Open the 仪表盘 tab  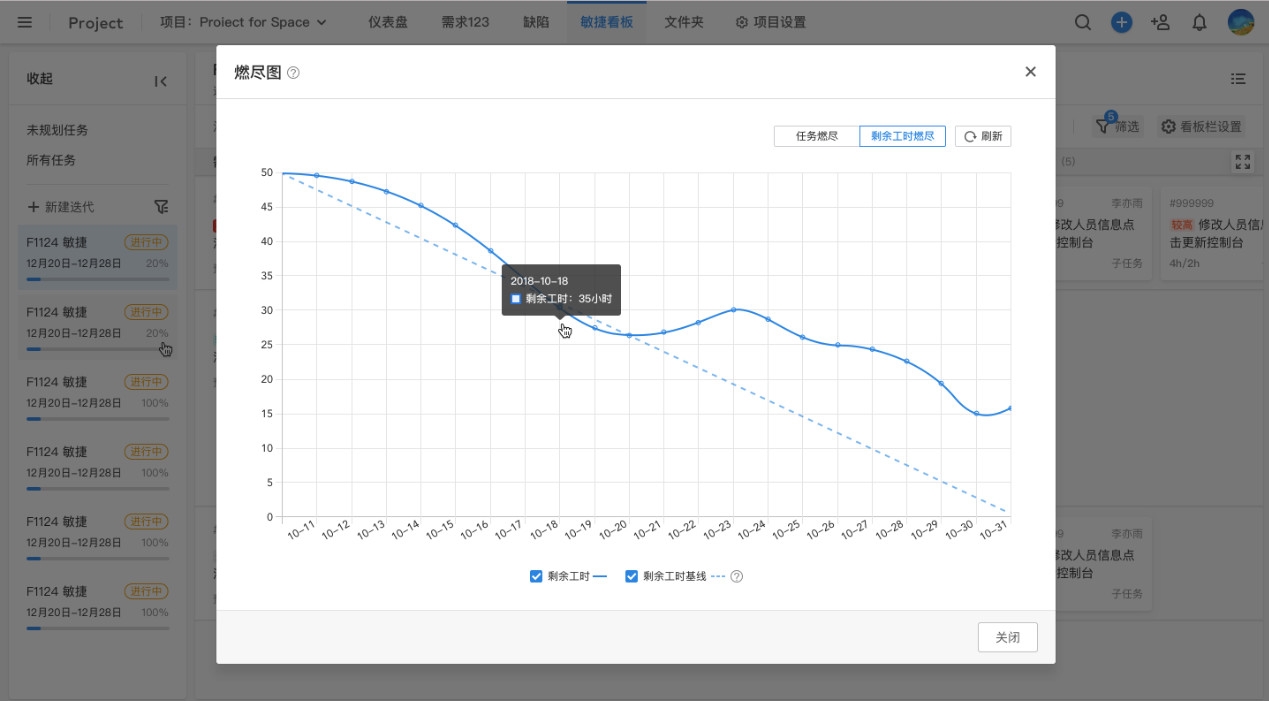(387, 22)
